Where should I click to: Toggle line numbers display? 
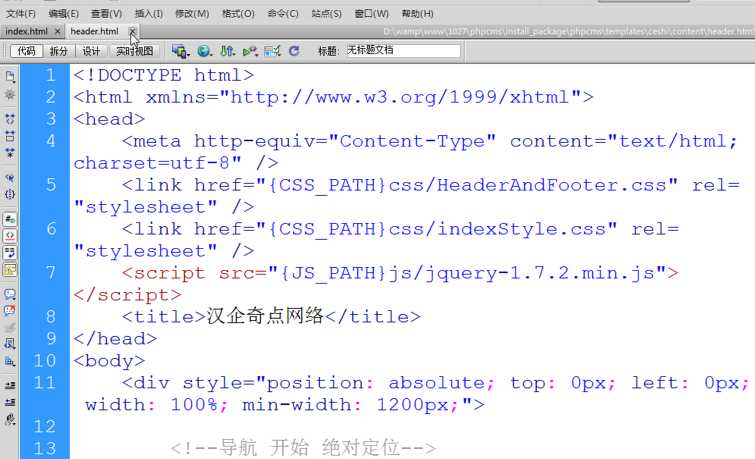click(x=10, y=219)
